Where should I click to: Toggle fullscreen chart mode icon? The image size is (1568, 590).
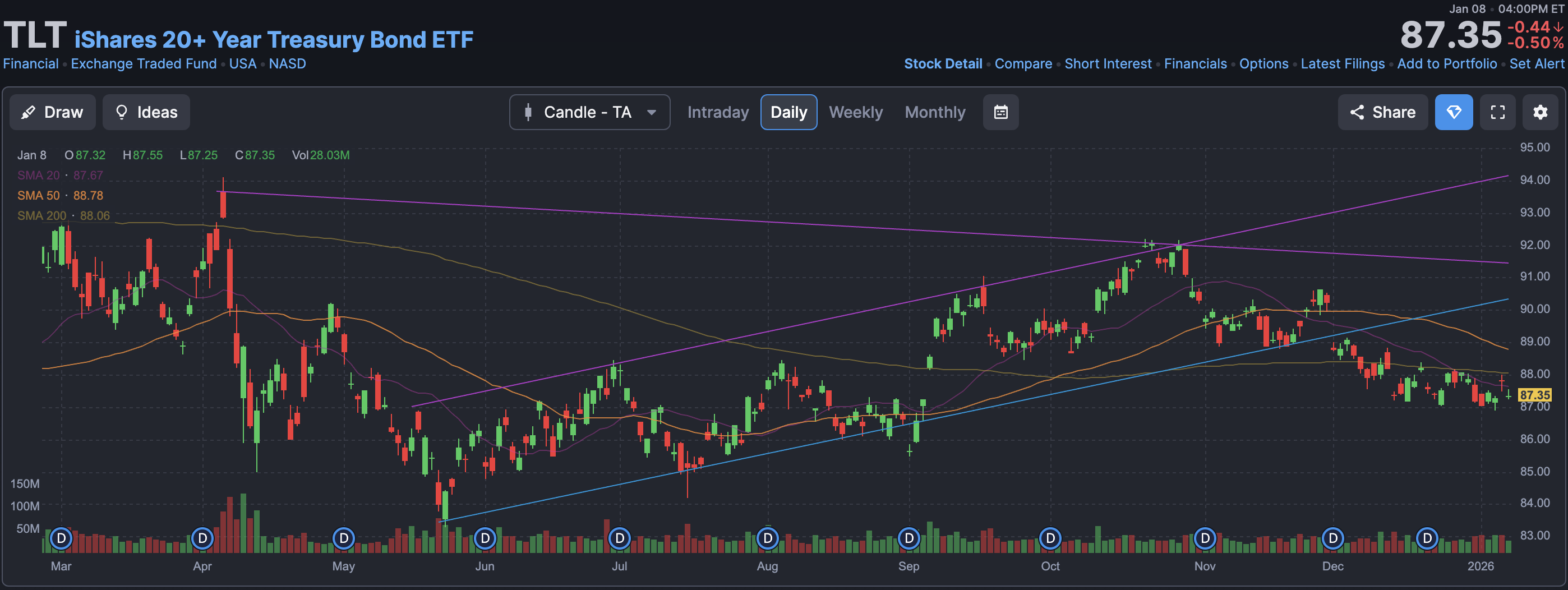pyautogui.click(x=1497, y=112)
